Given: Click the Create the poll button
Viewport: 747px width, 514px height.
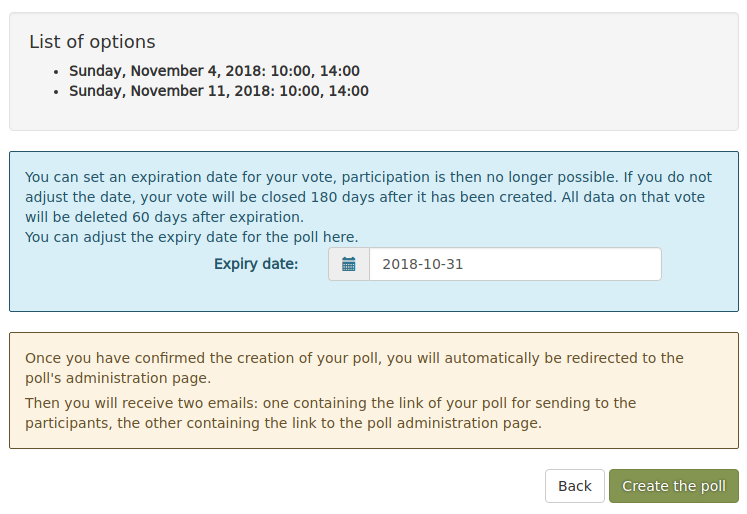Looking at the screenshot, I should coord(673,486).
